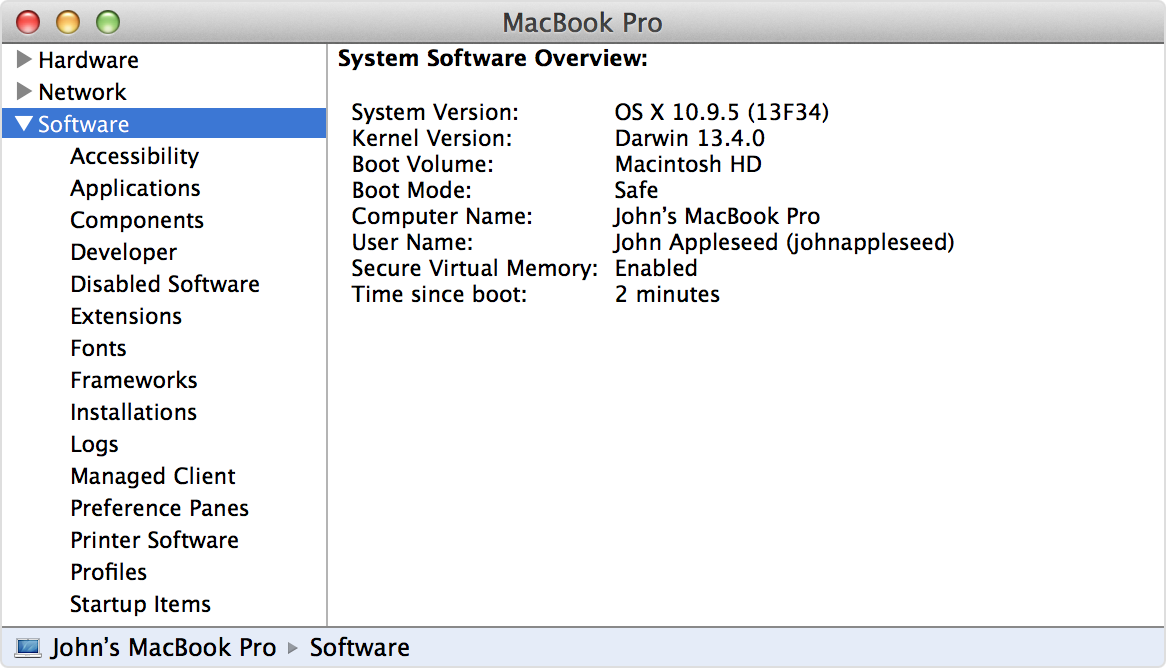Collapse the Software section
Screen dimensions: 1166x668
(25, 124)
